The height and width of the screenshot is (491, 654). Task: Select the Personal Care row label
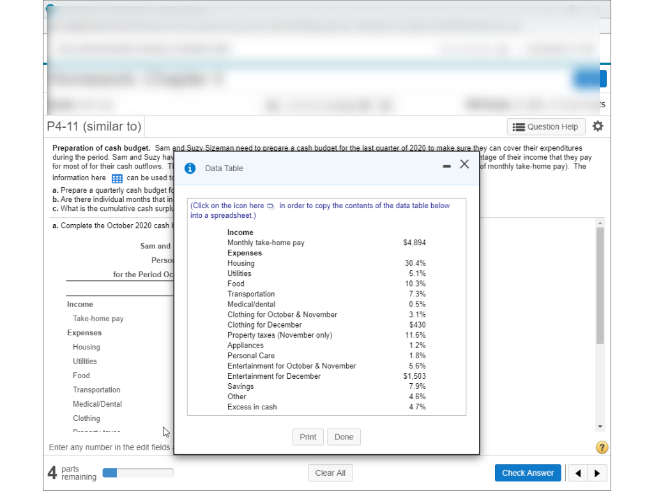251,355
